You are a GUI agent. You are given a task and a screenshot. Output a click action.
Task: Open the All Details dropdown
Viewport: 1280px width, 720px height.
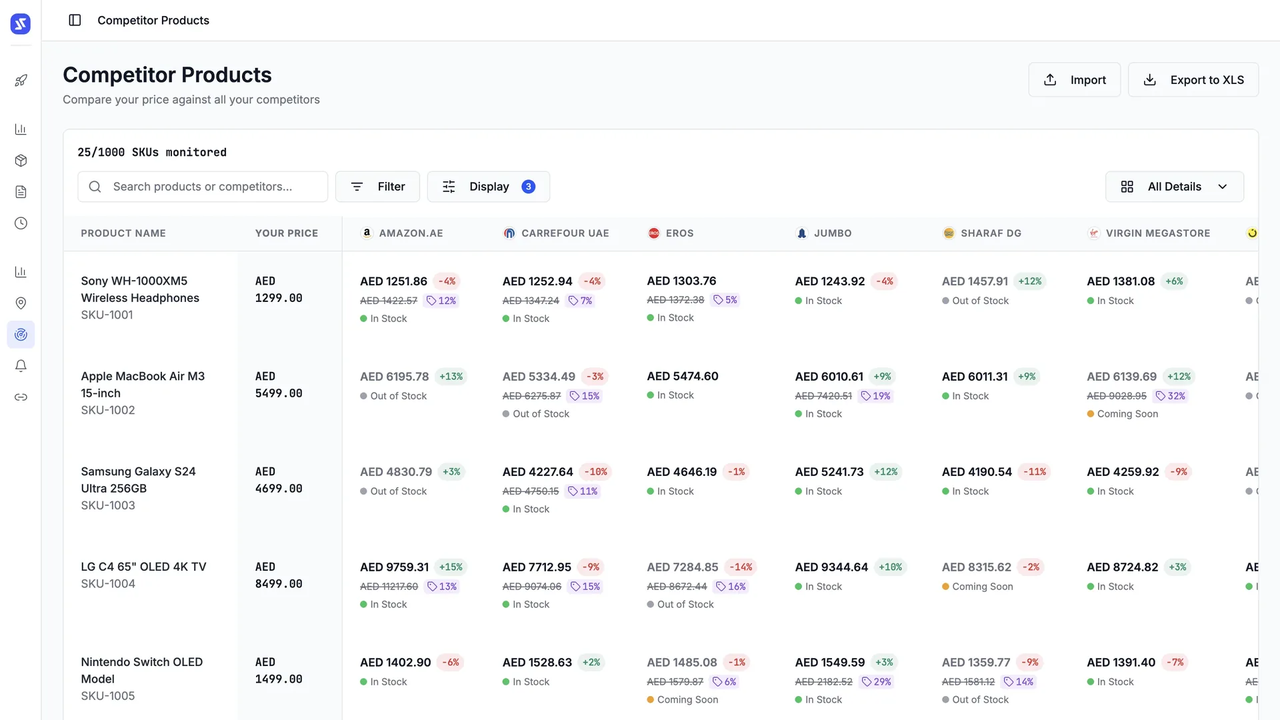point(1174,187)
